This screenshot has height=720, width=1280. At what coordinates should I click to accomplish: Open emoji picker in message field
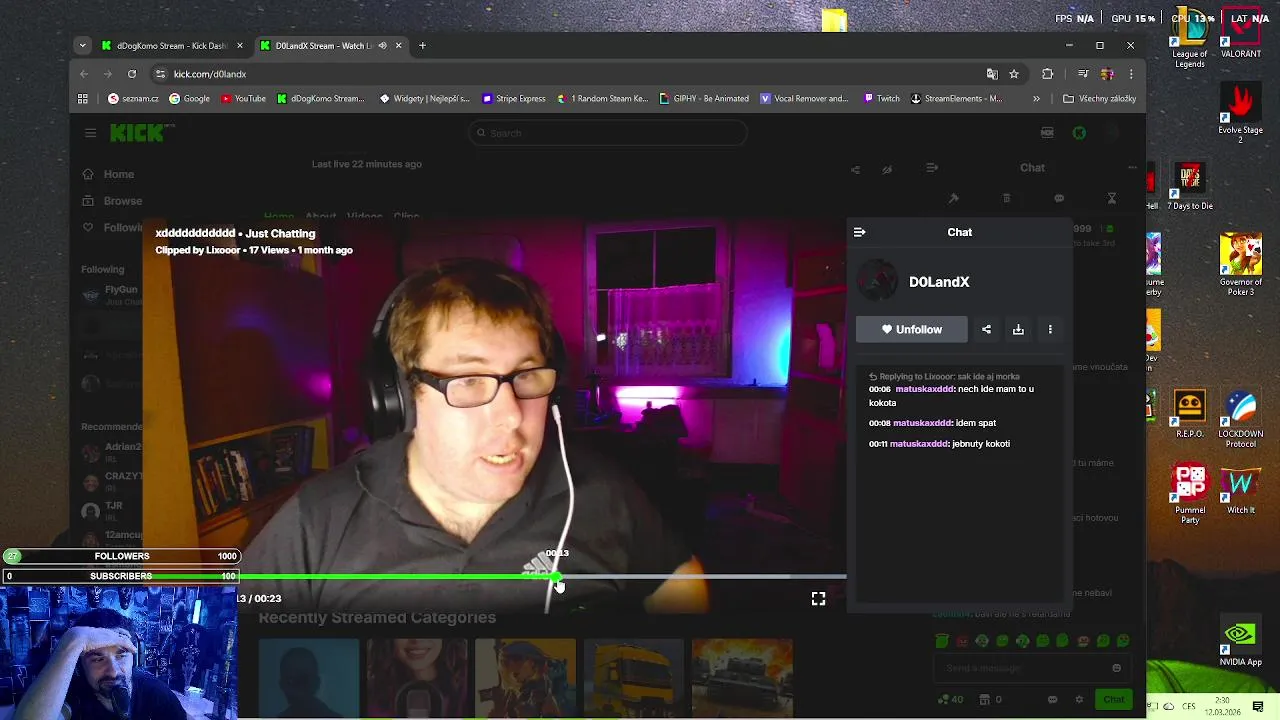pyautogui.click(x=1117, y=668)
